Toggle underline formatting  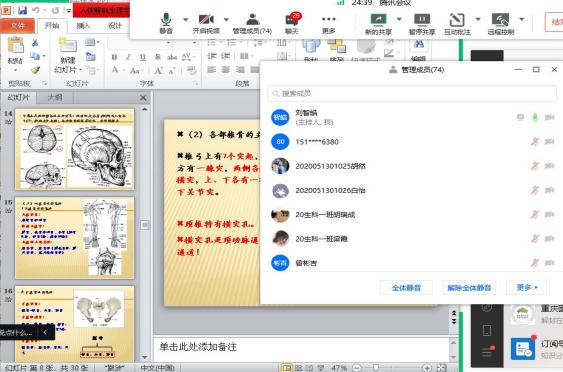tap(143, 57)
